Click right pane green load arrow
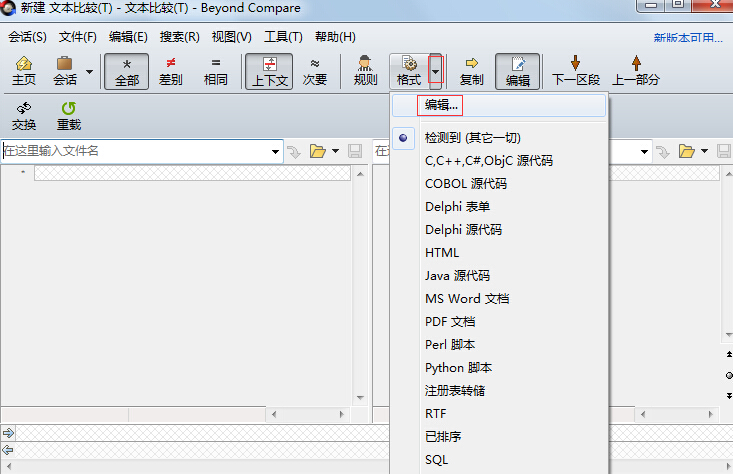The width and height of the screenshot is (733, 474). [x=662, y=151]
